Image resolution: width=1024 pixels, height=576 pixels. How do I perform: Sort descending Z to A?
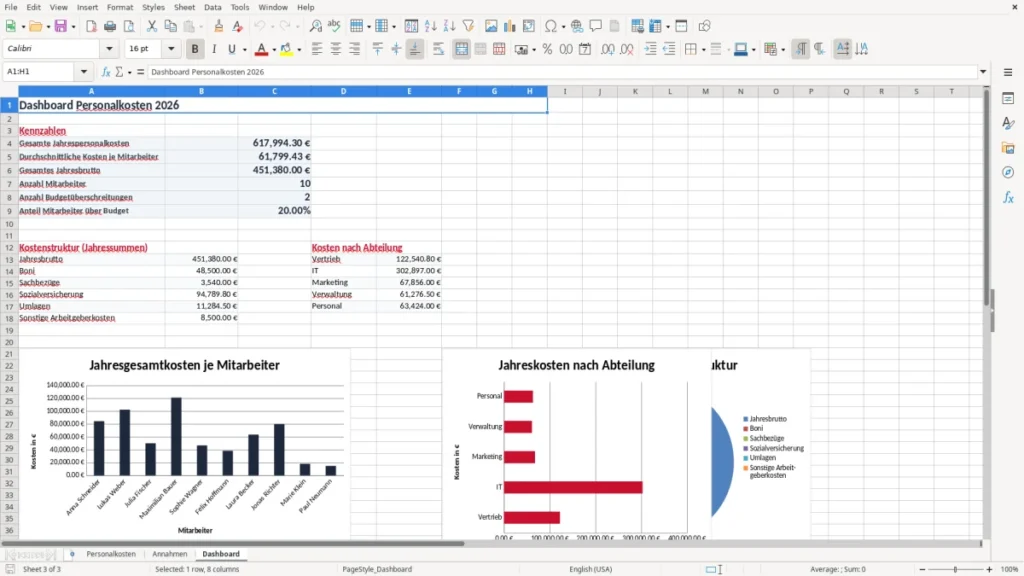449,26
